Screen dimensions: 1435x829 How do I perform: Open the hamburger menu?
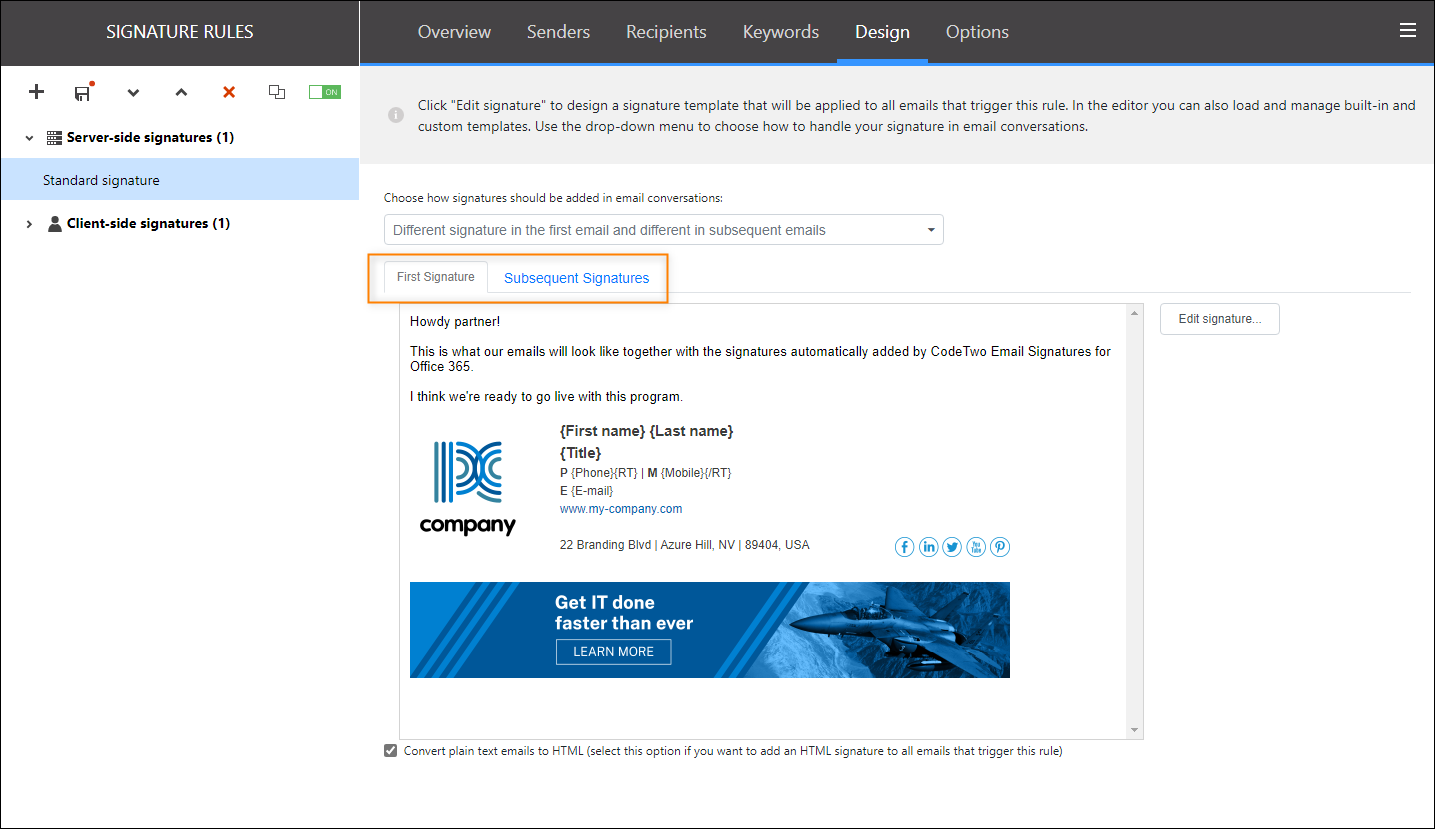[1408, 30]
